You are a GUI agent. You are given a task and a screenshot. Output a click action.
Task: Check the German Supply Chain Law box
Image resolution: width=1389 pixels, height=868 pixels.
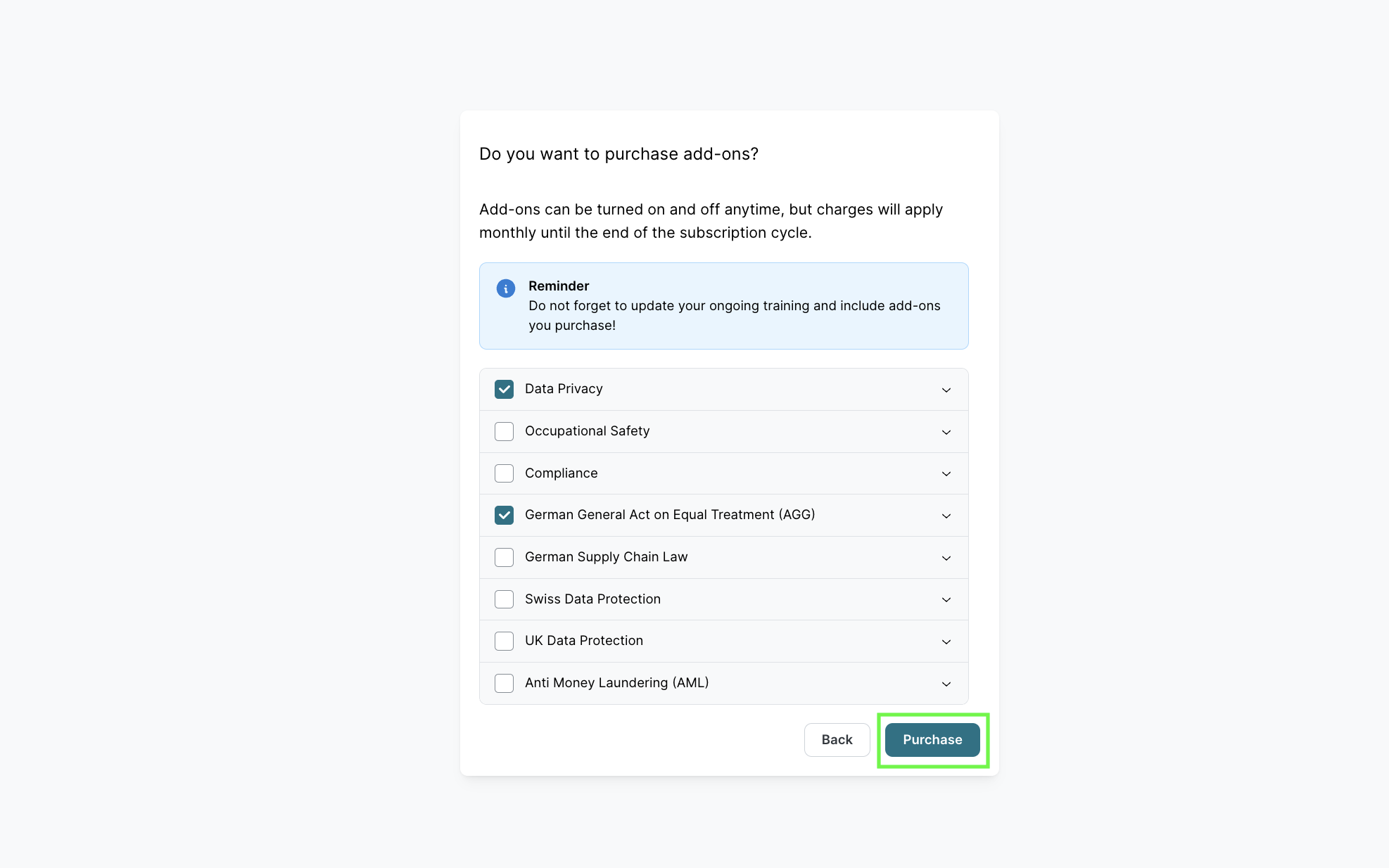(504, 557)
